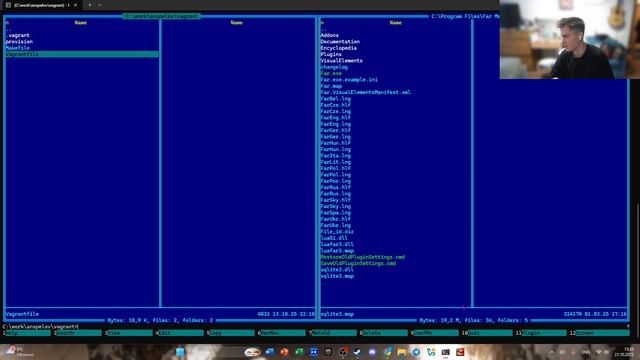Click the right panel C:\Program Files path title
Viewport: 640px width, 360px height.
coord(465,16)
